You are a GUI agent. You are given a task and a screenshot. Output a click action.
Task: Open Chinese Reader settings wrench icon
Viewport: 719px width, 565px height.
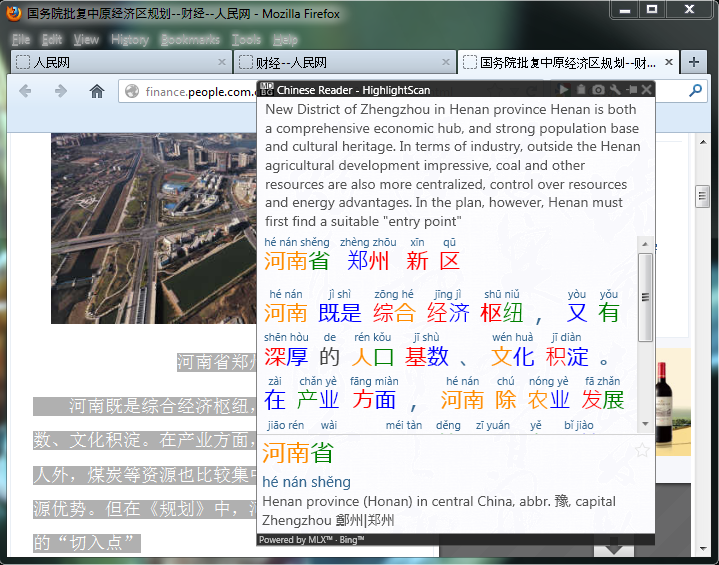pos(615,89)
